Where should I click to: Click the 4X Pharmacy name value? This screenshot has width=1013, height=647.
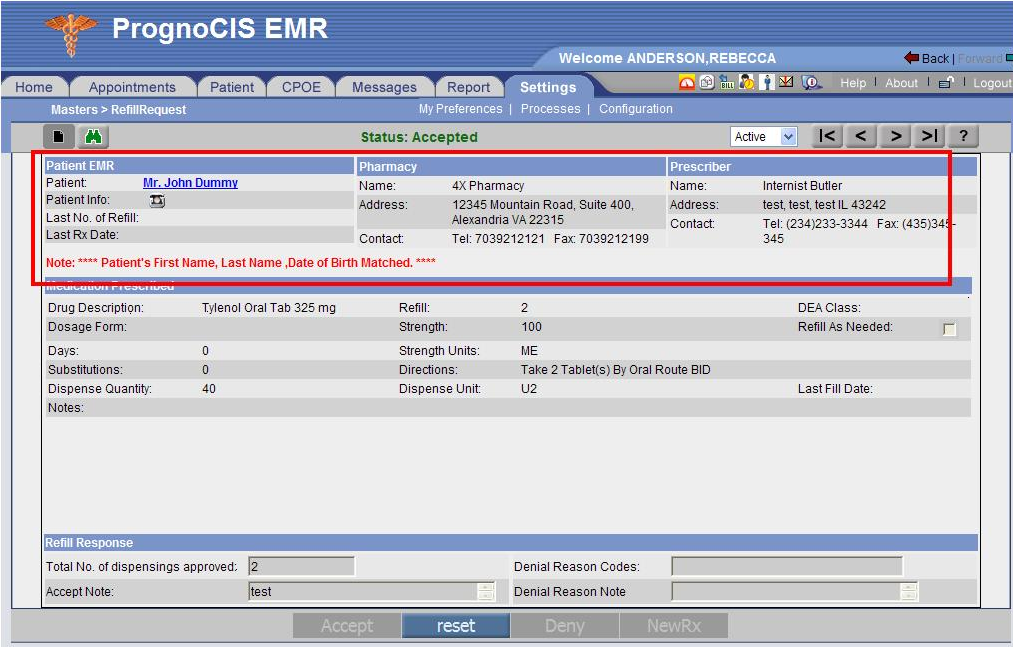tap(488, 186)
